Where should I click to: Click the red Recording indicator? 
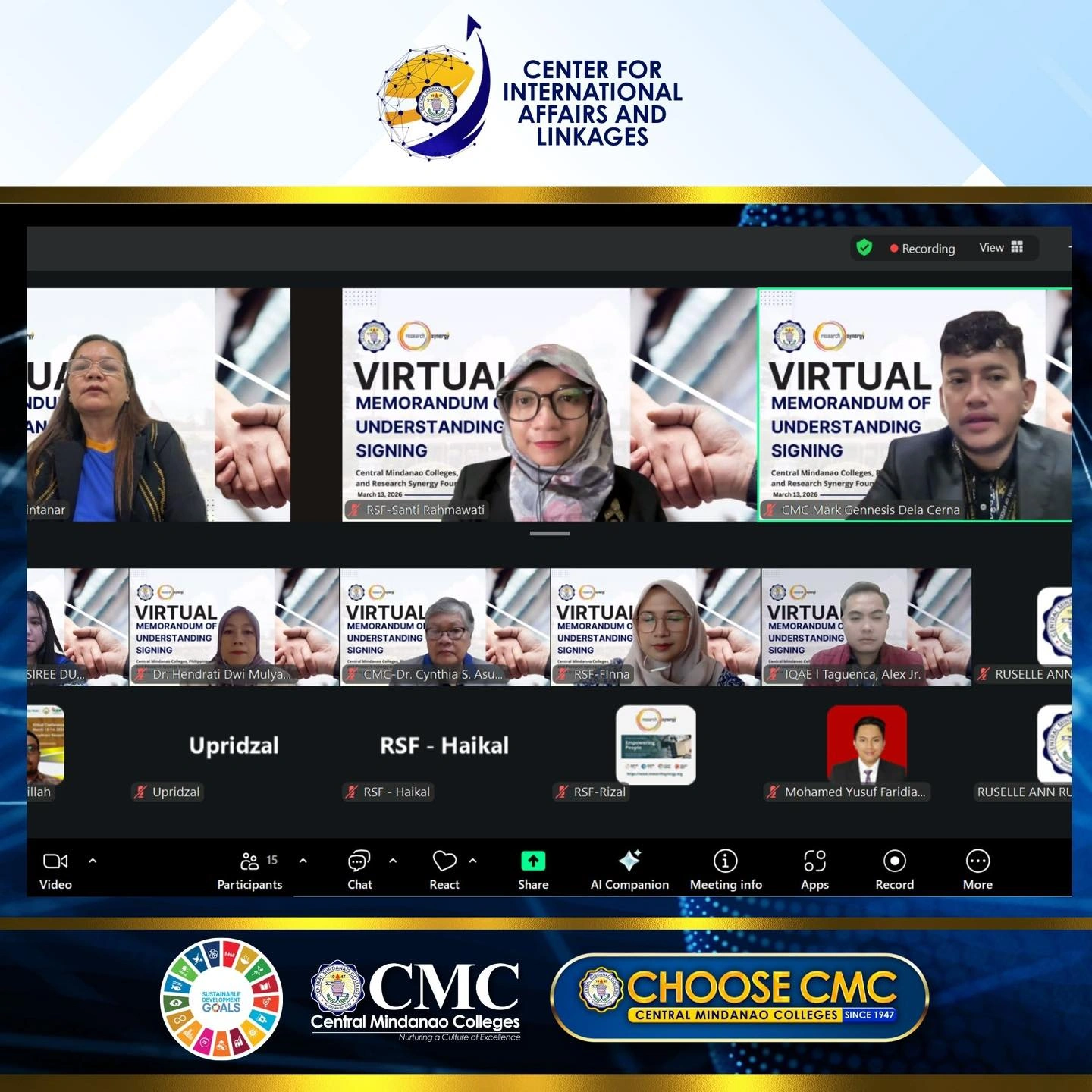tap(922, 248)
